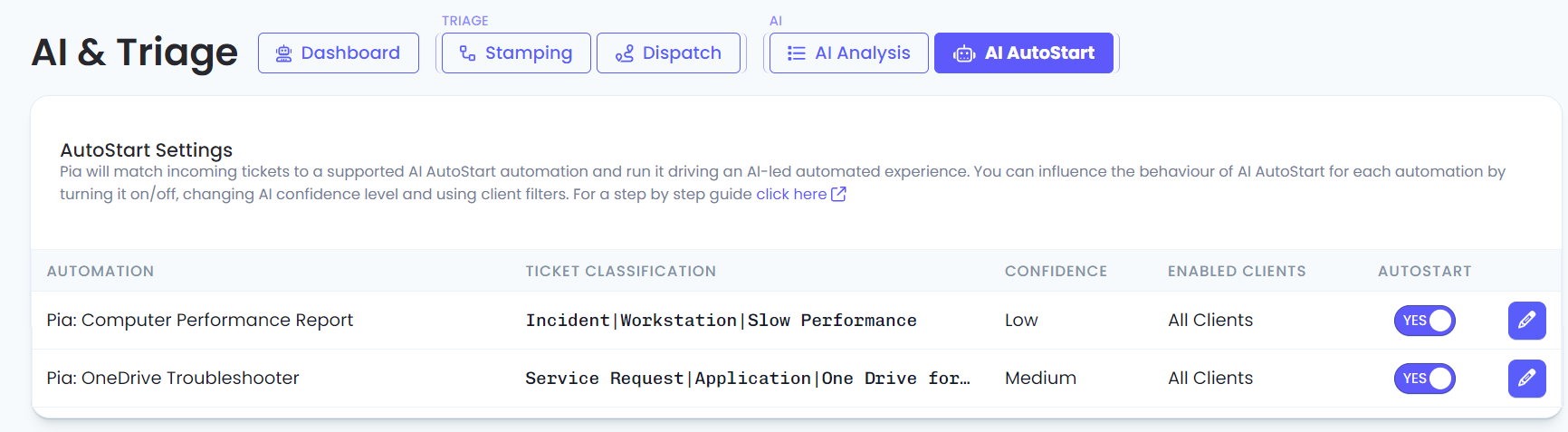1568x432 pixels.
Task: Disable AutoStart for OneDrive Troubleshooter
Action: tap(1424, 379)
